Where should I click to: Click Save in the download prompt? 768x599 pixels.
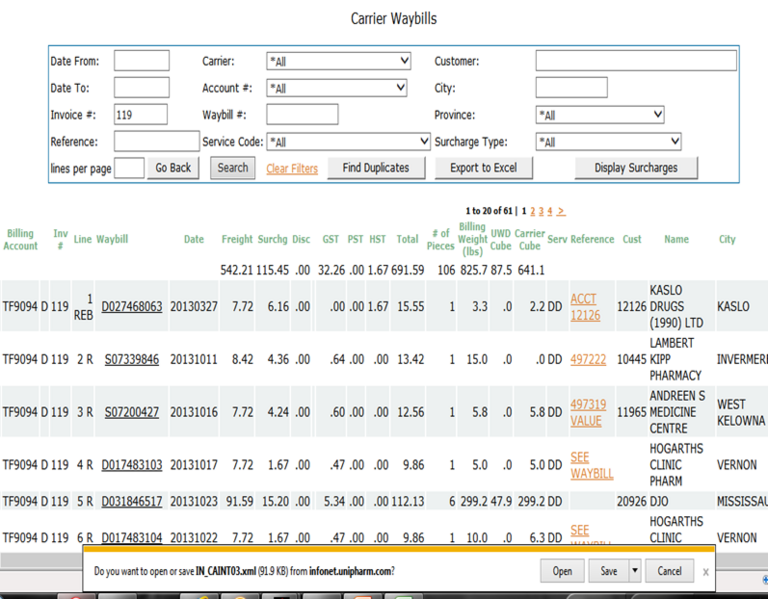[609, 571]
